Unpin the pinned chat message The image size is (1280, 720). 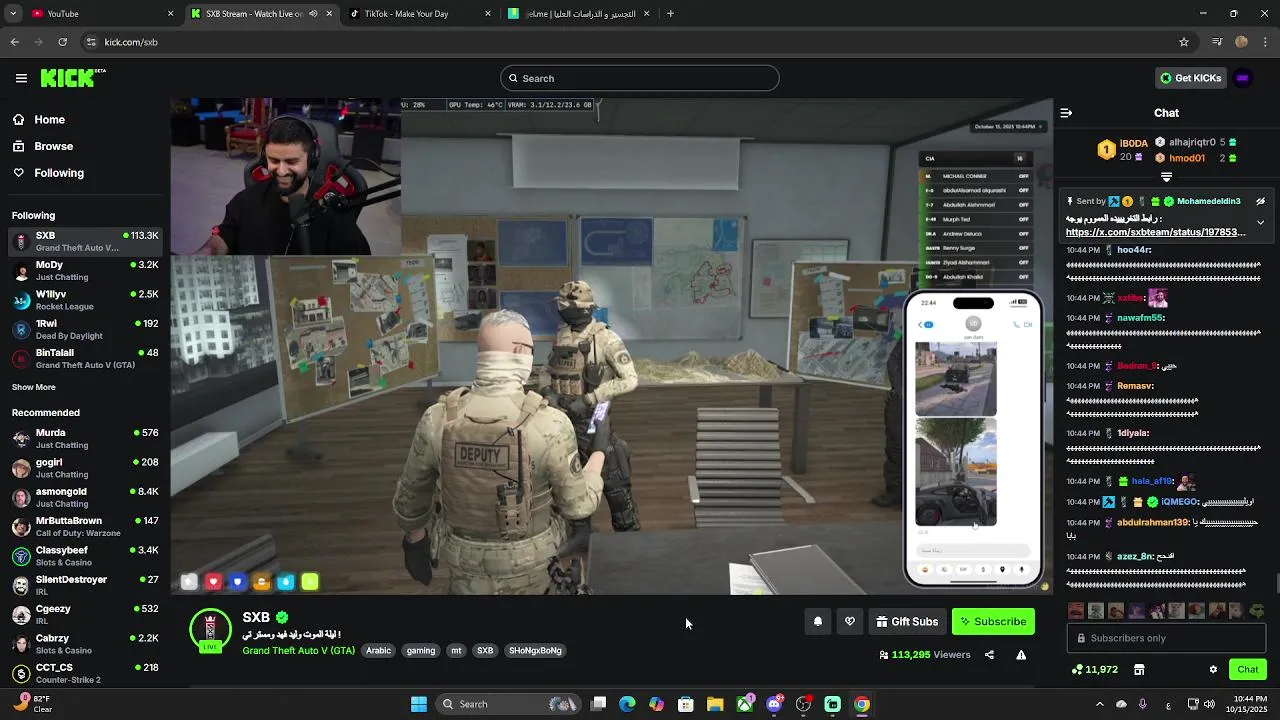pyautogui.click(x=1260, y=201)
